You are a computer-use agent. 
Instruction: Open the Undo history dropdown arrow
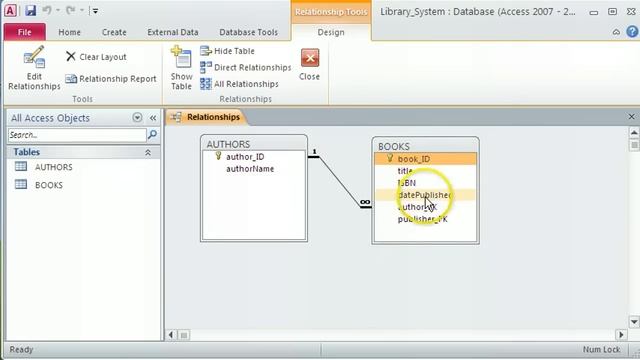pos(58,11)
